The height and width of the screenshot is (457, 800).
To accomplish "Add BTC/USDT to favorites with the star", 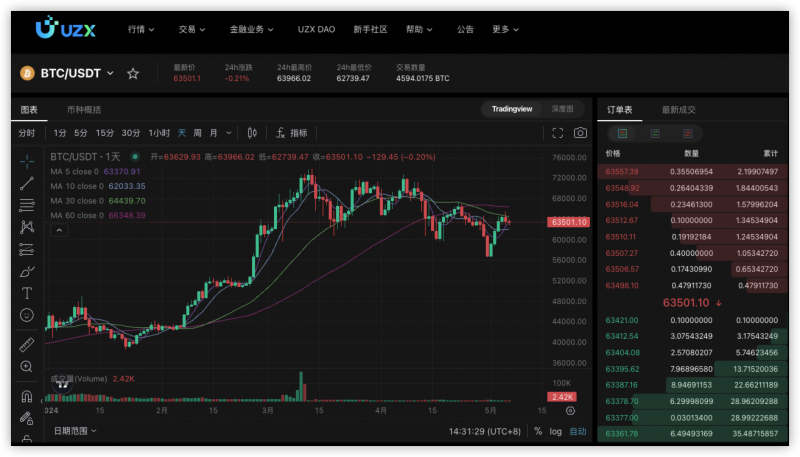I will point(133,73).
